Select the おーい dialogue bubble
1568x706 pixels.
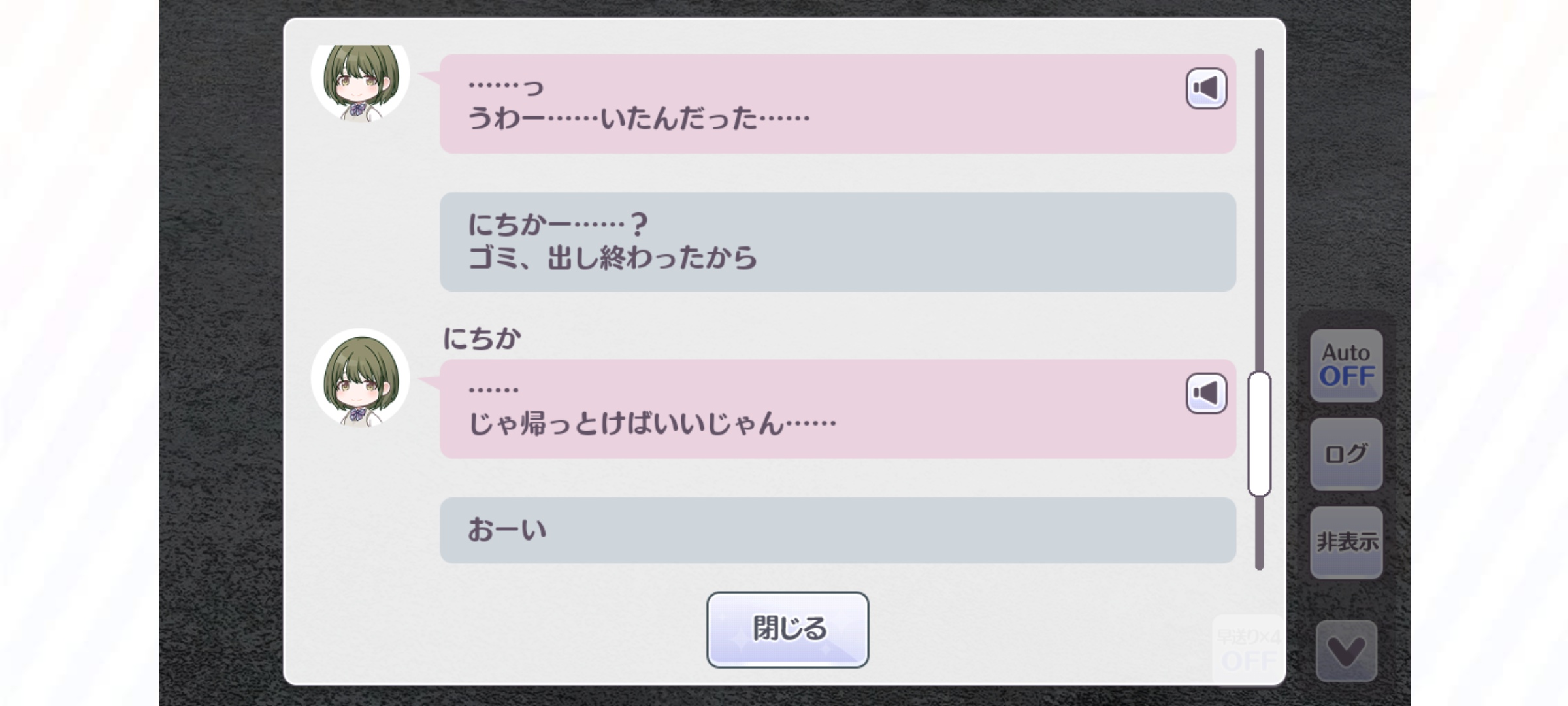(838, 530)
